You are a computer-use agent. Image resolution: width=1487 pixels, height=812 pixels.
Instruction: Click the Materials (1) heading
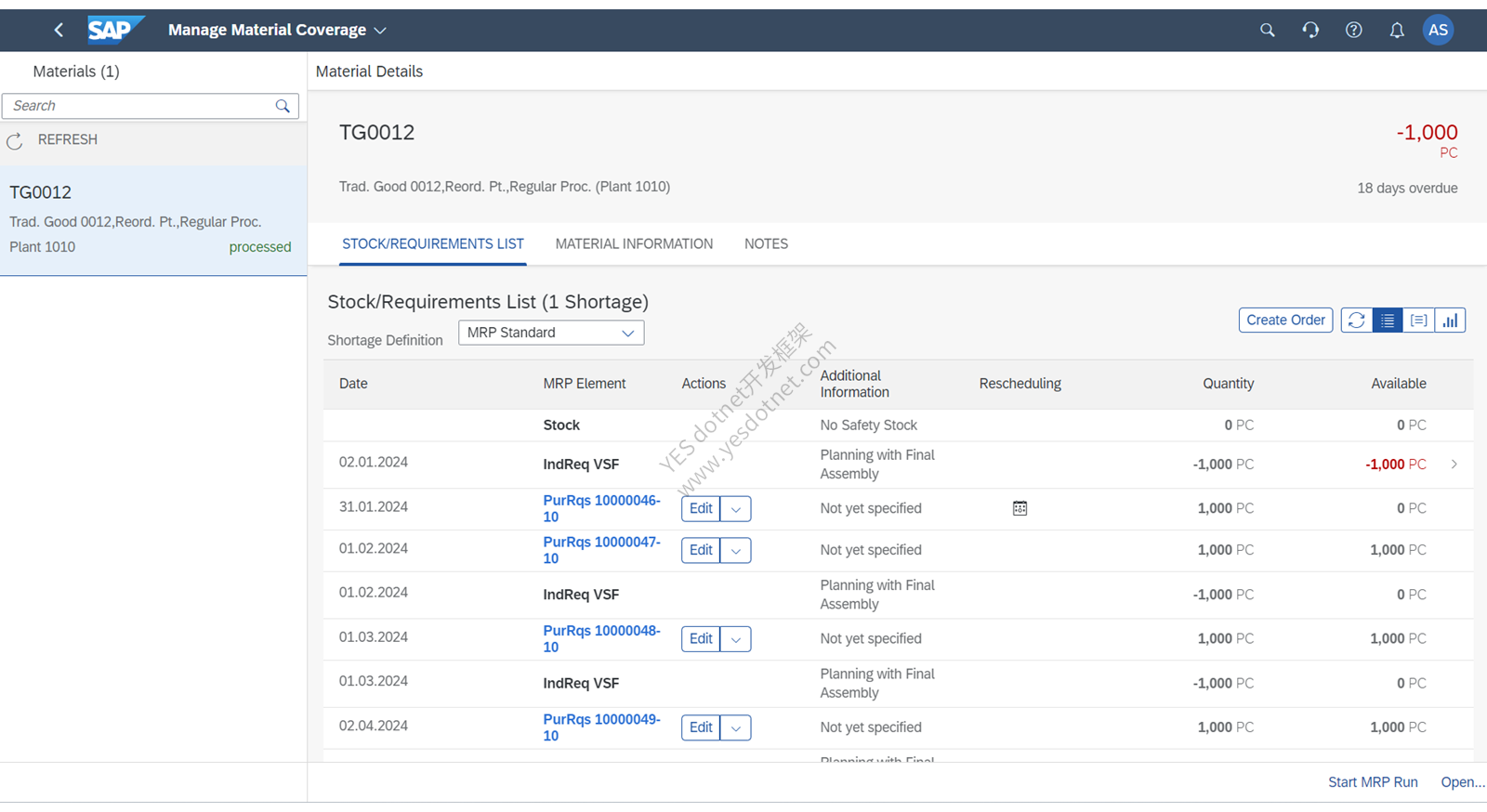[76, 72]
